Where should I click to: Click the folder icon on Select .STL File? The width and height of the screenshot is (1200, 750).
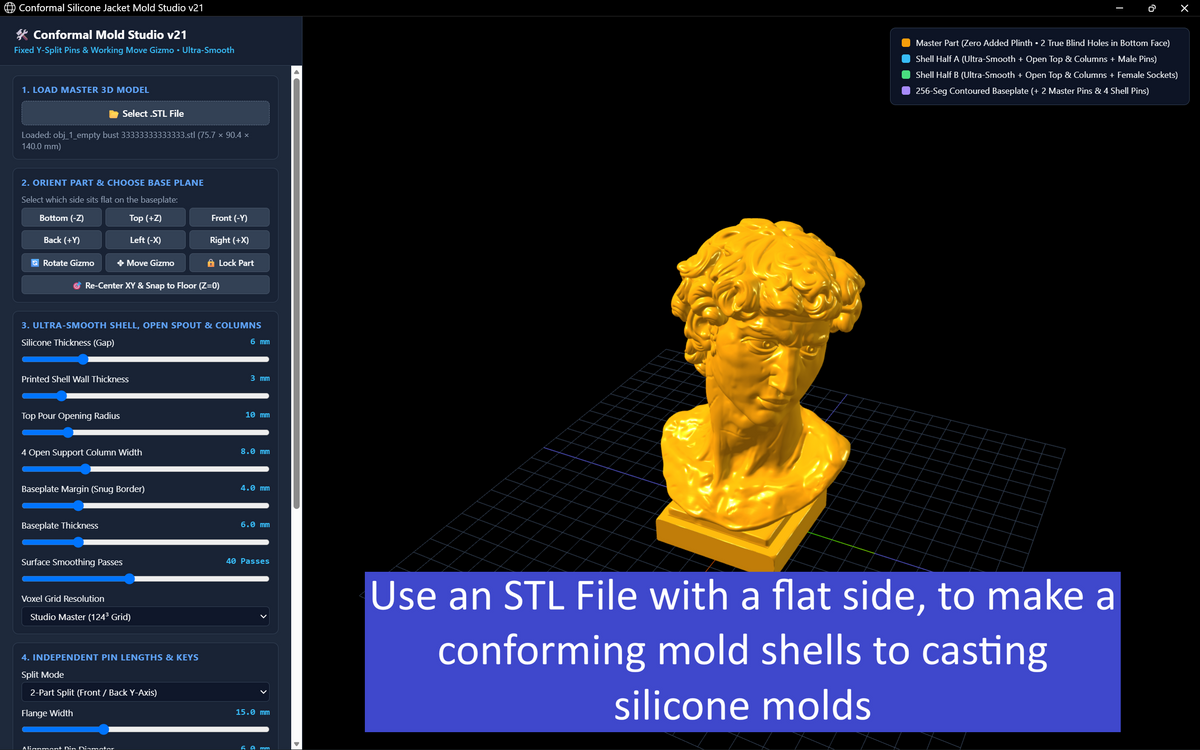[113, 114]
